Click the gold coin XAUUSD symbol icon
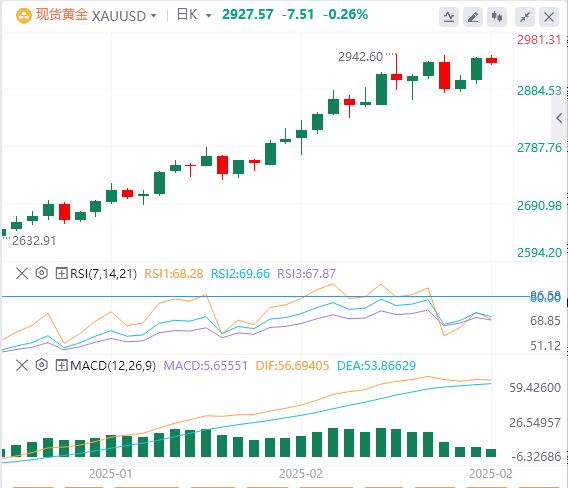The width and height of the screenshot is (568, 488). [x=24, y=16]
